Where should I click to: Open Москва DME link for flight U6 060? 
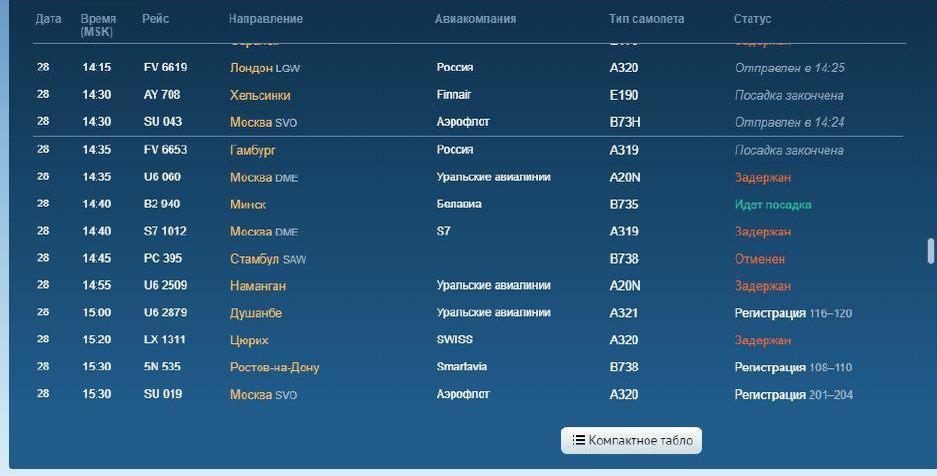pos(264,177)
